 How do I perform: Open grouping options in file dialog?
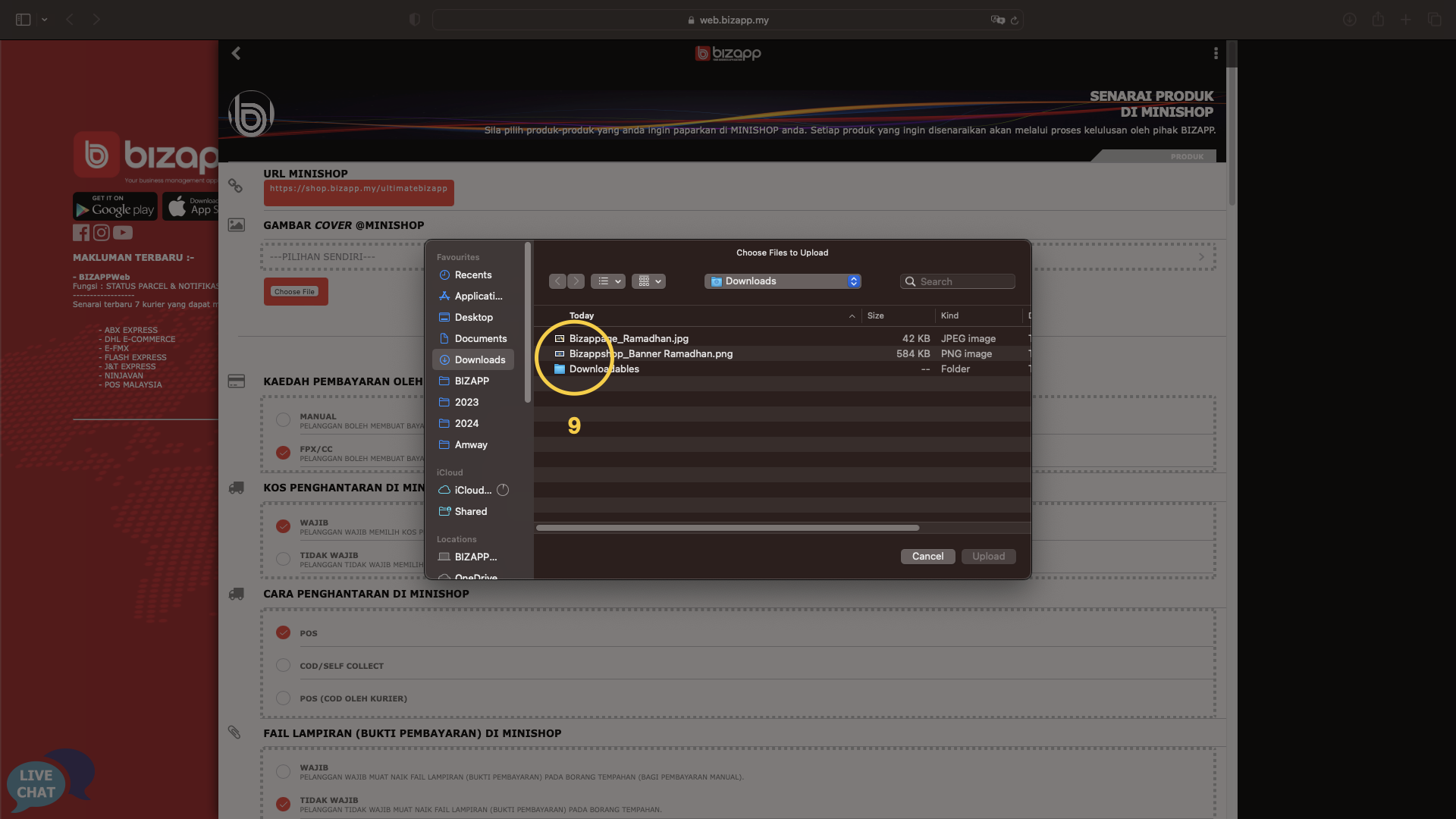pos(648,281)
